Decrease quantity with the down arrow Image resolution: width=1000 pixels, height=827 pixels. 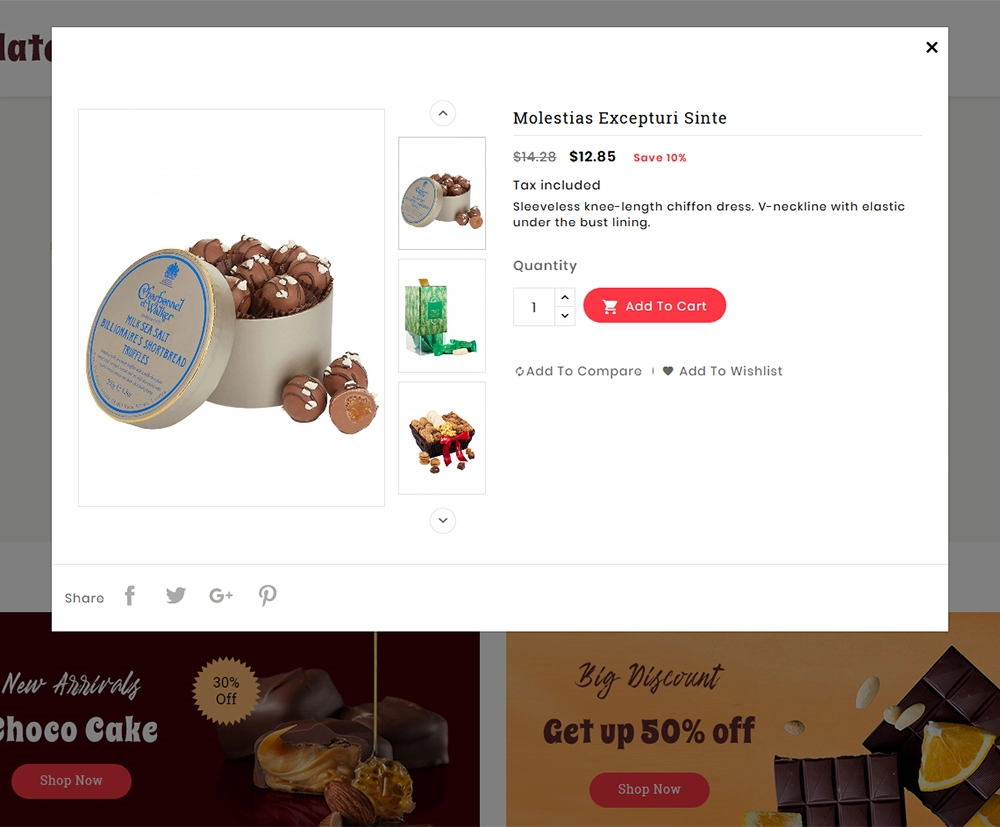coord(565,316)
